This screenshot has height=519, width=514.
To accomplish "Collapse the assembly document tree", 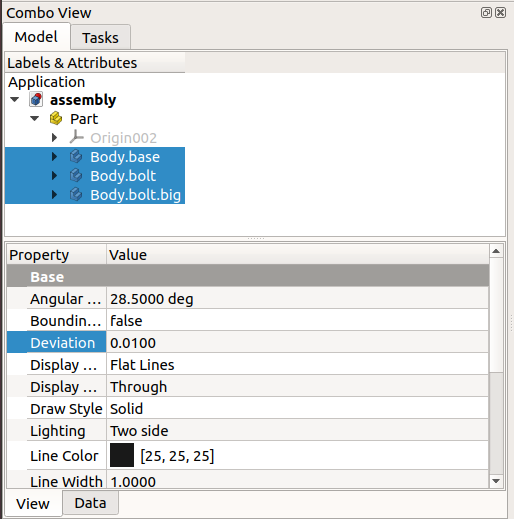I will coord(14,99).
